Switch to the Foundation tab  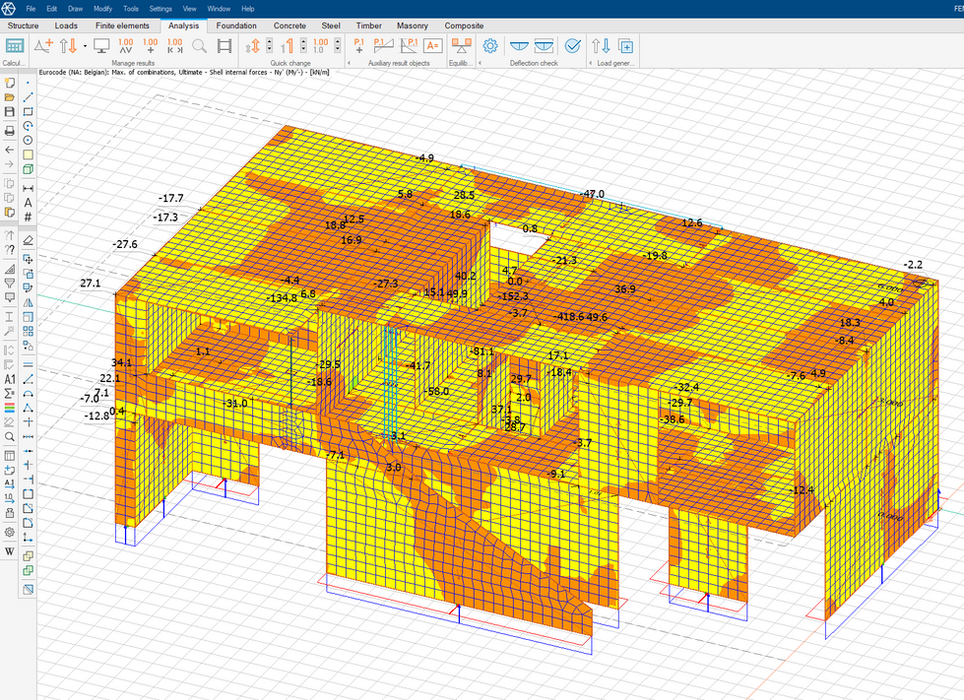click(236, 25)
